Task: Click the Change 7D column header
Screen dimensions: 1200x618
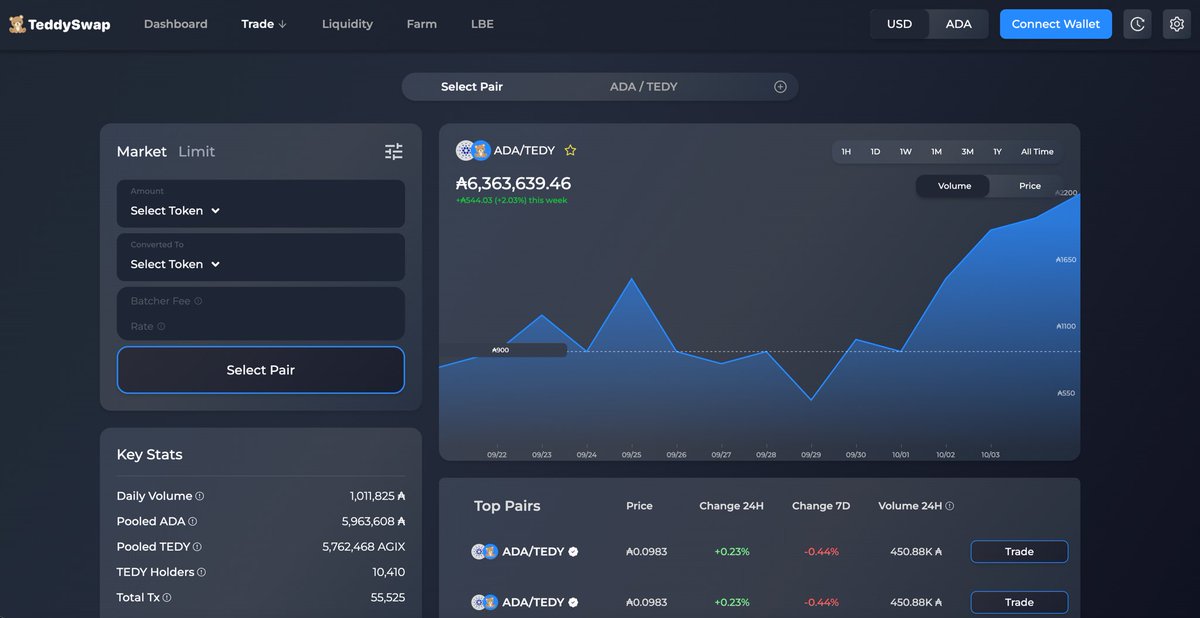Action: (x=821, y=506)
